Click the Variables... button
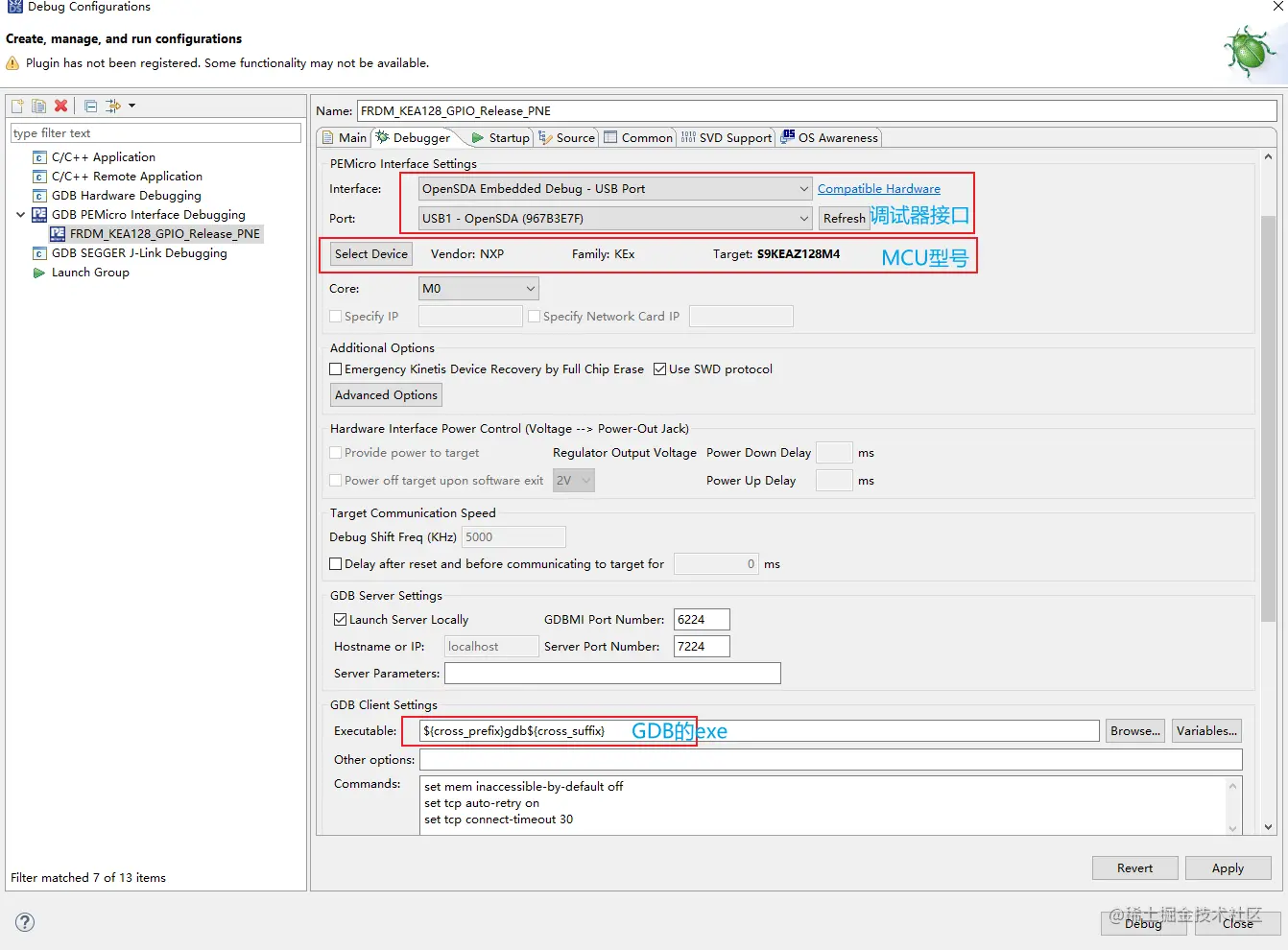1288x950 pixels. (1207, 731)
